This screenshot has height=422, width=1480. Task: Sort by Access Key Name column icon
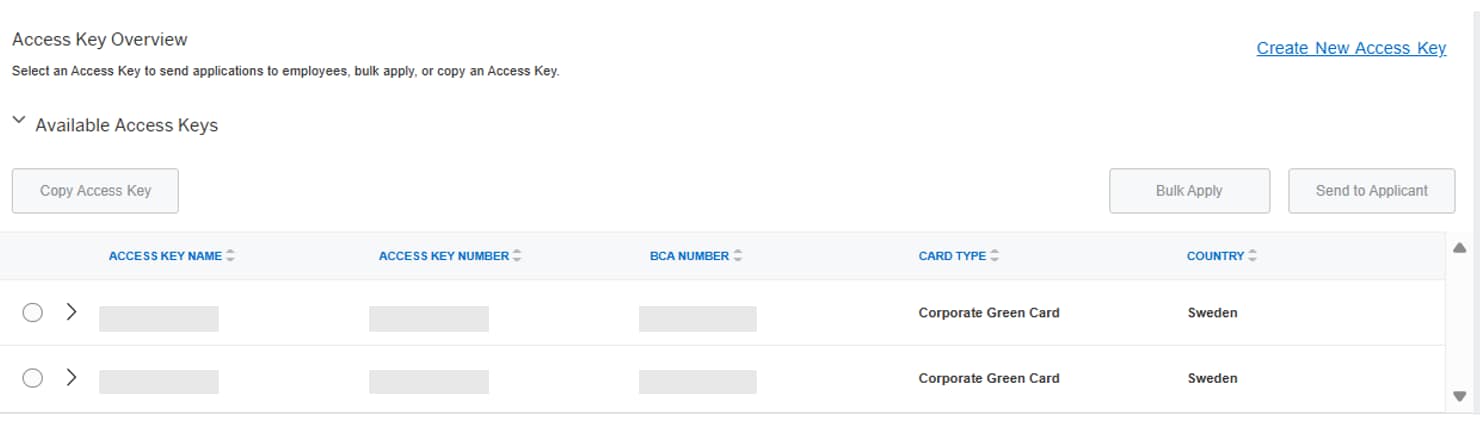[231, 256]
